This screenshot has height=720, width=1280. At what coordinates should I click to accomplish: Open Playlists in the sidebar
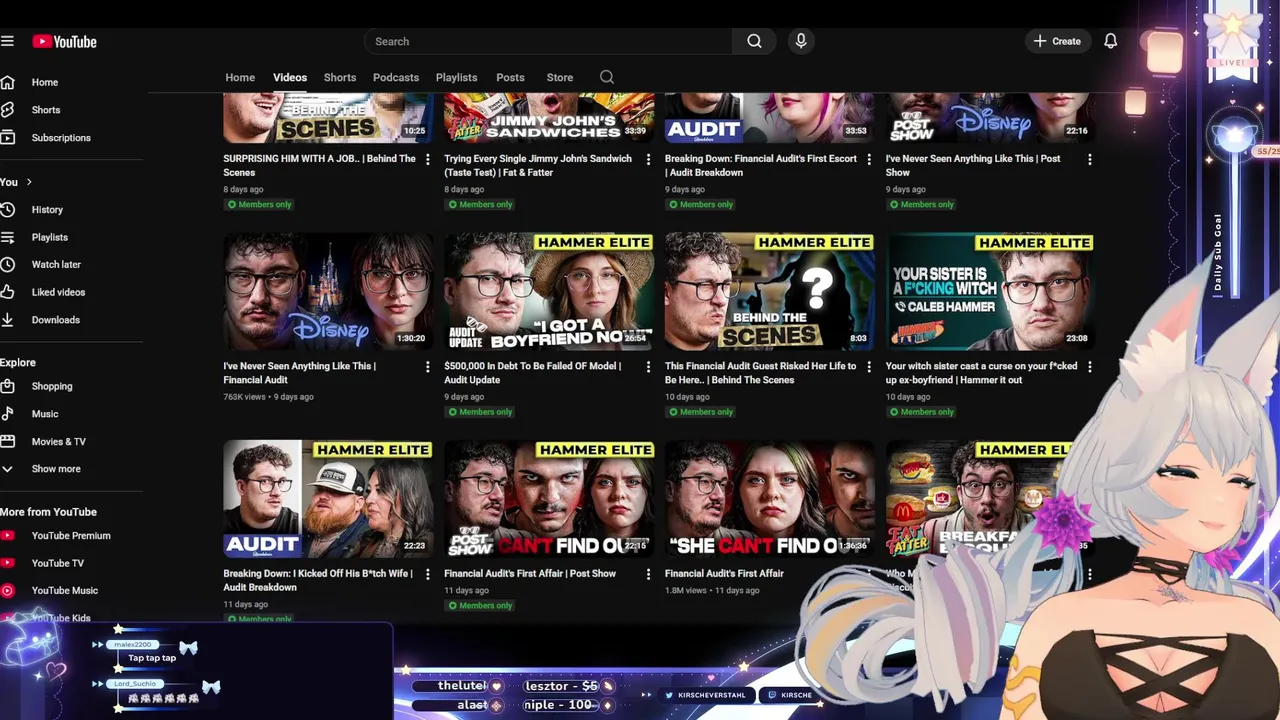(x=50, y=237)
